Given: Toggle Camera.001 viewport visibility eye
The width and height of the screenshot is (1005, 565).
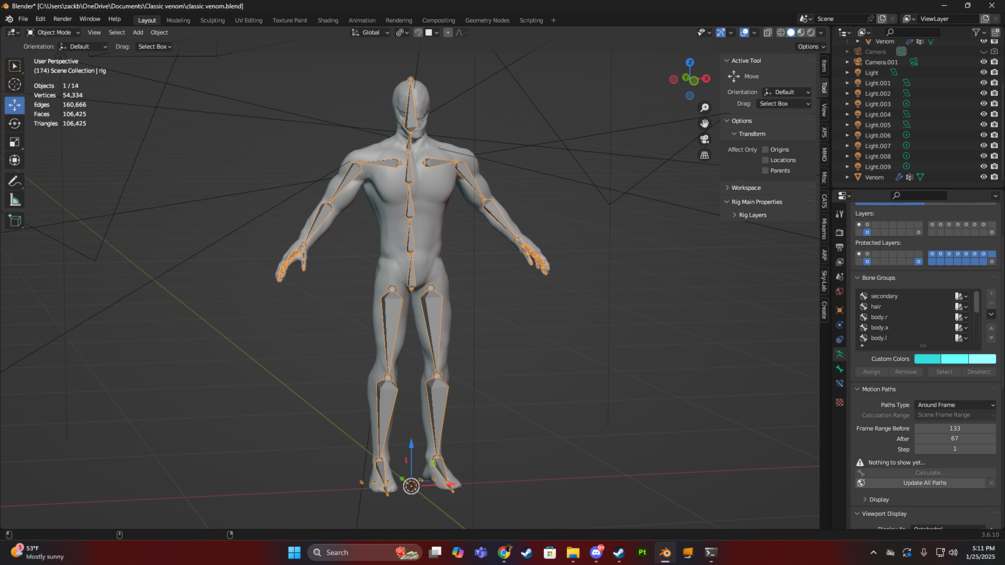Looking at the screenshot, I should [983, 62].
